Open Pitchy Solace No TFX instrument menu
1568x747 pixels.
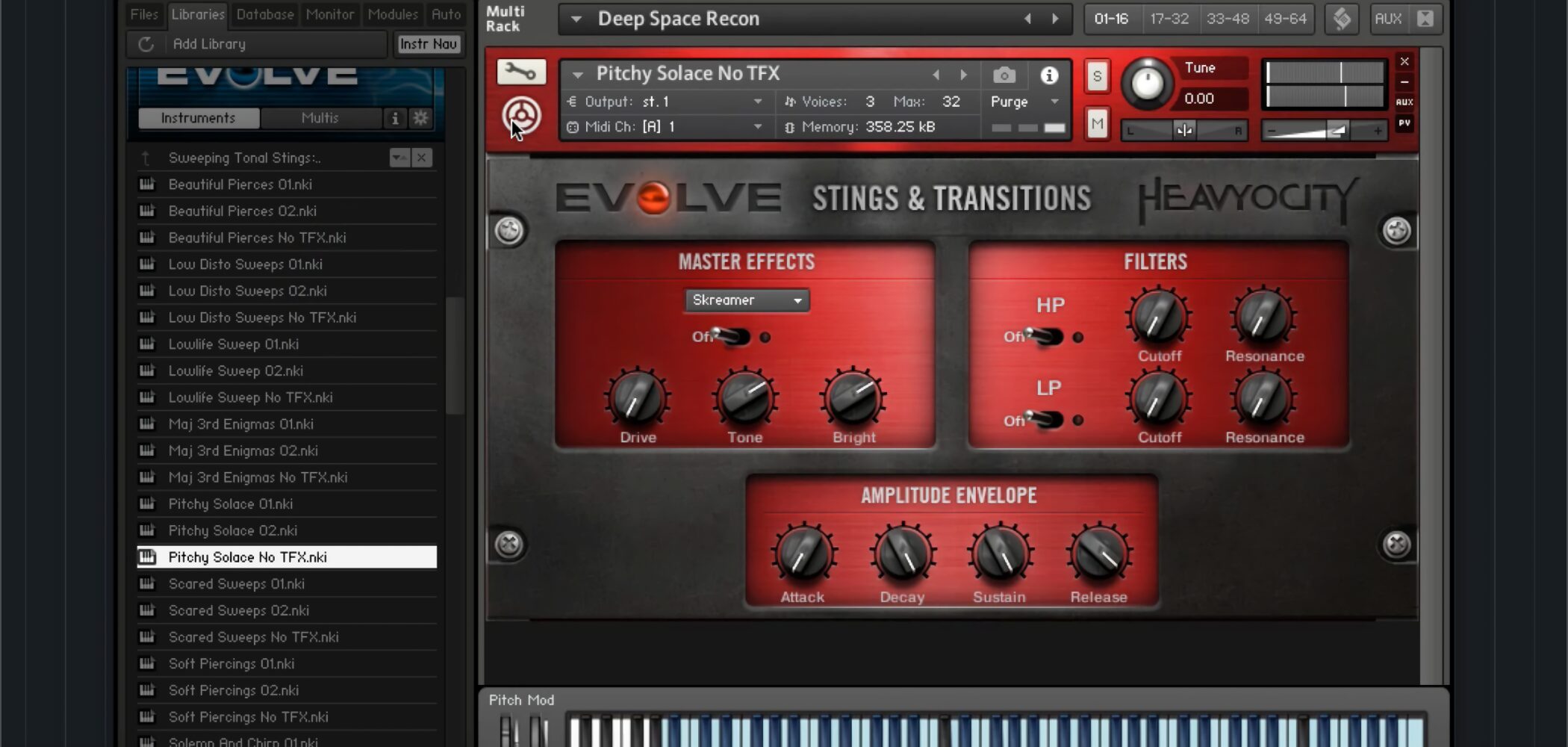(x=577, y=75)
